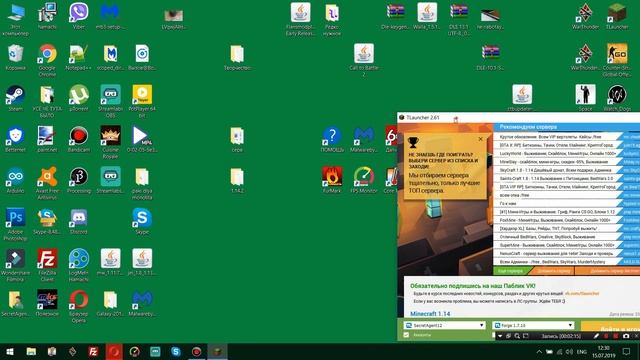The width and height of the screenshot is (640, 360).
Task: Select the Betternet desktop icon
Action: [x=16, y=139]
